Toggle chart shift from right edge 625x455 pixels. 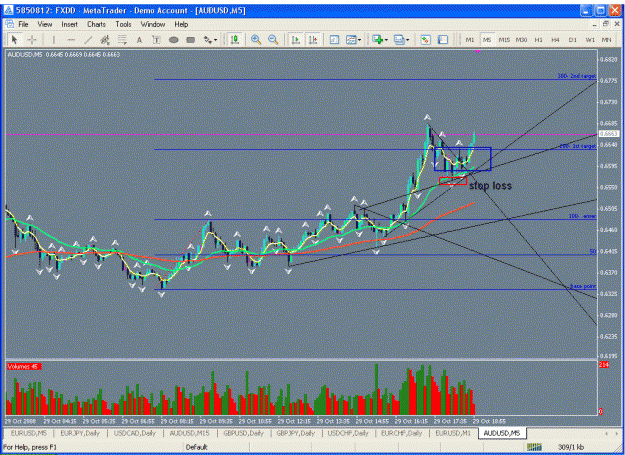point(312,39)
